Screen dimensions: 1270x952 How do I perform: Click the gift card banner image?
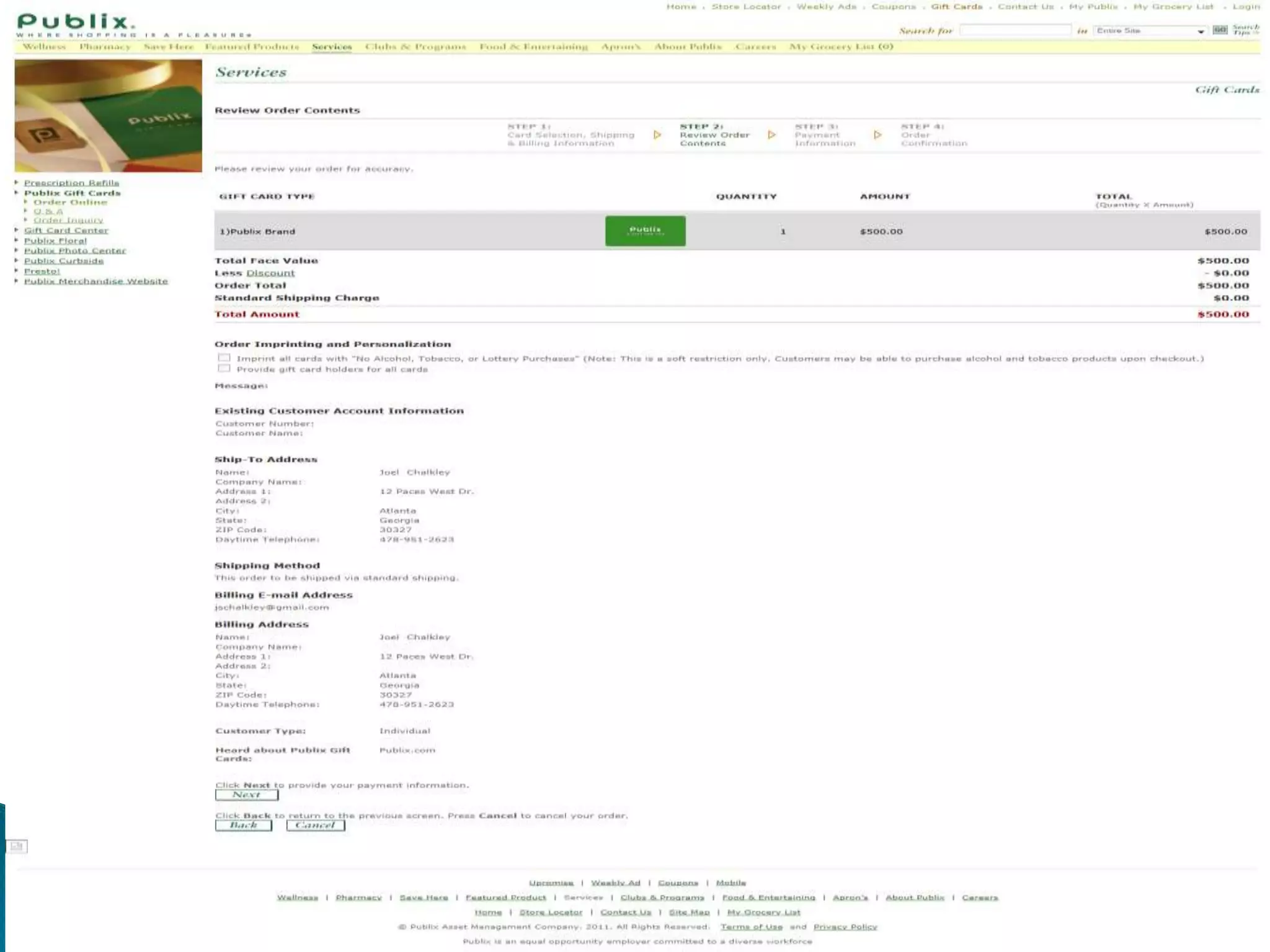pos(109,116)
